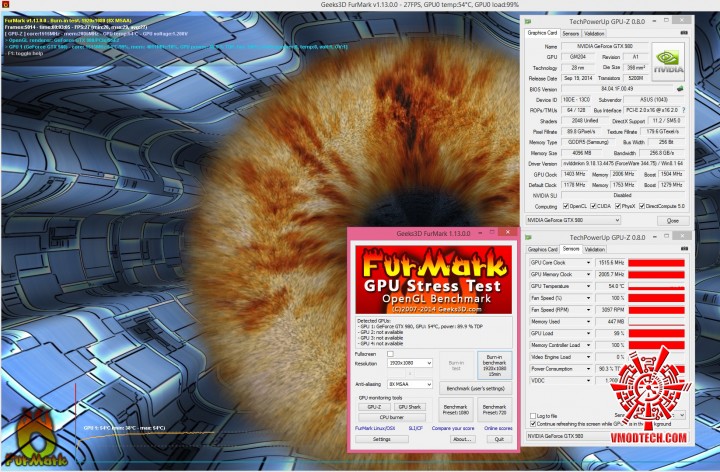Open GPU selector dropdown in Graphics Card window

[x=573, y=220]
